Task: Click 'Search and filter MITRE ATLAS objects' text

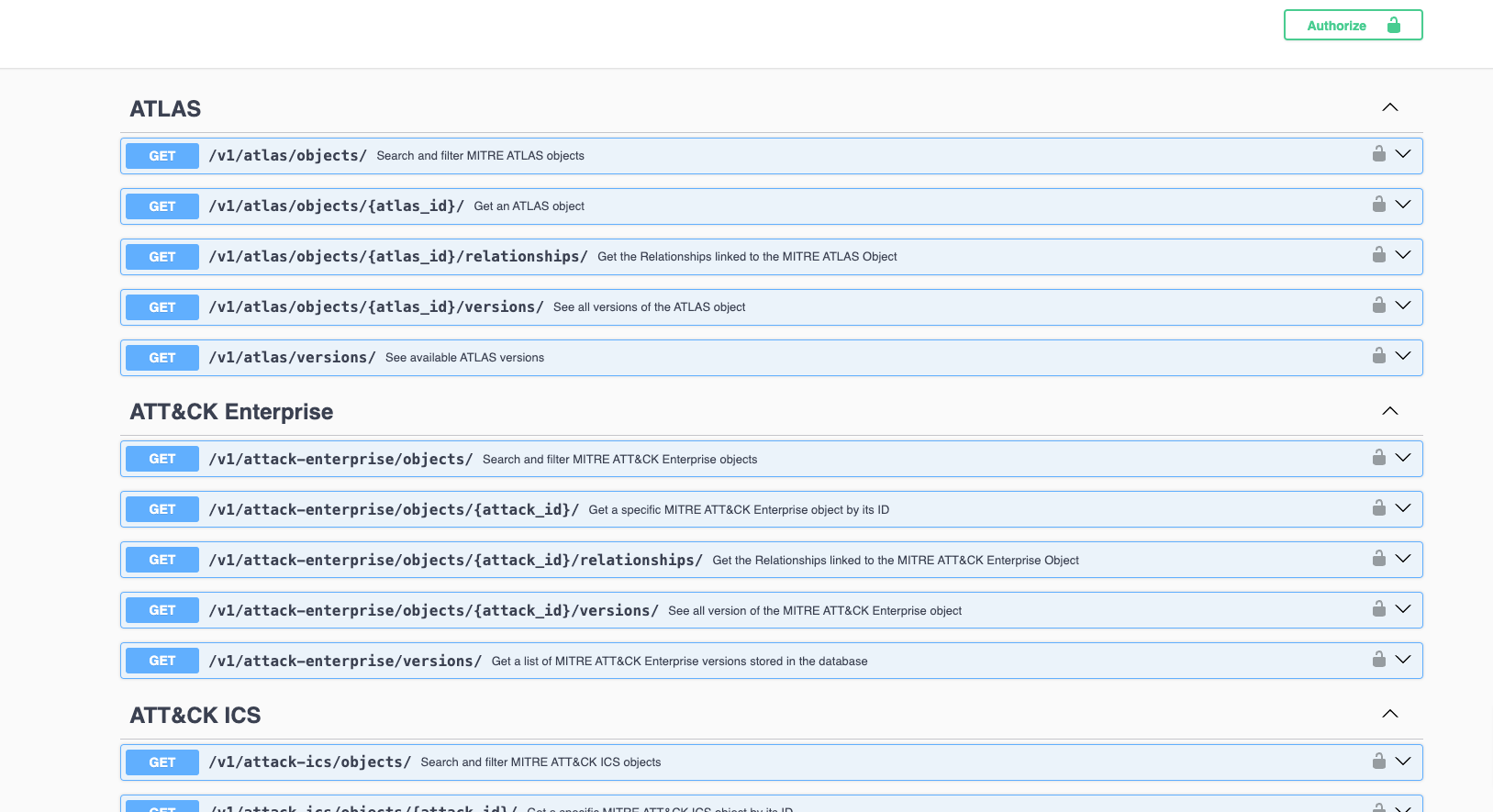Action: tap(481, 156)
